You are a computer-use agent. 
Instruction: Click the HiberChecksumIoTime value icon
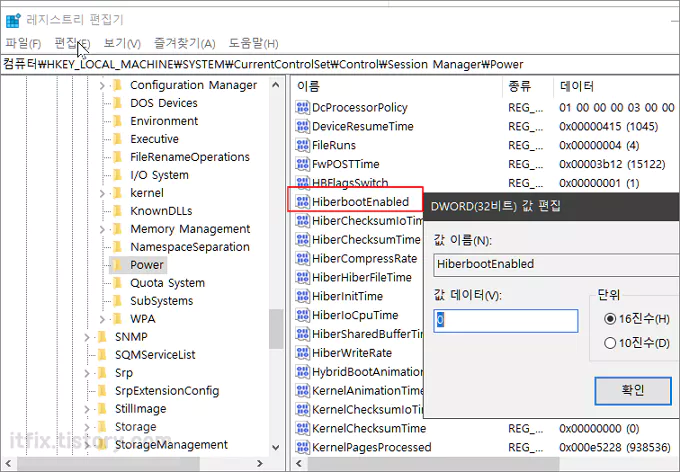click(x=302, y=220)
